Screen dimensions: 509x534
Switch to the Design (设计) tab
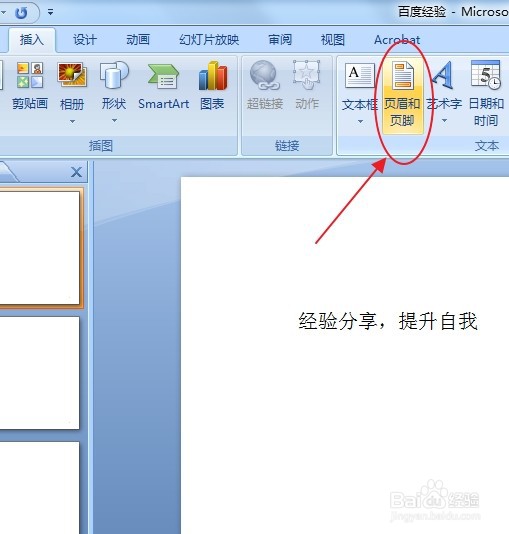coord(85,40)
